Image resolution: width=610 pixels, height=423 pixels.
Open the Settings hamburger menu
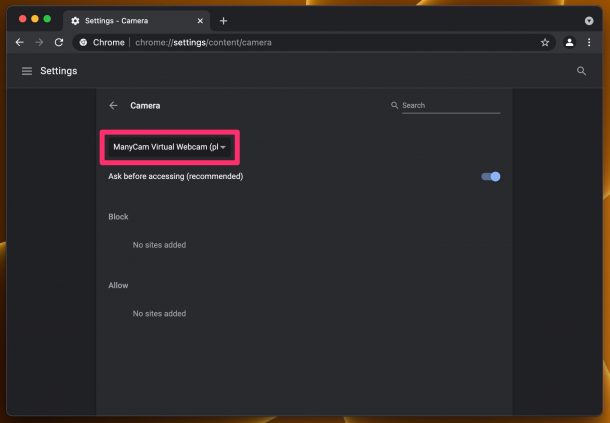click(27, 71)
